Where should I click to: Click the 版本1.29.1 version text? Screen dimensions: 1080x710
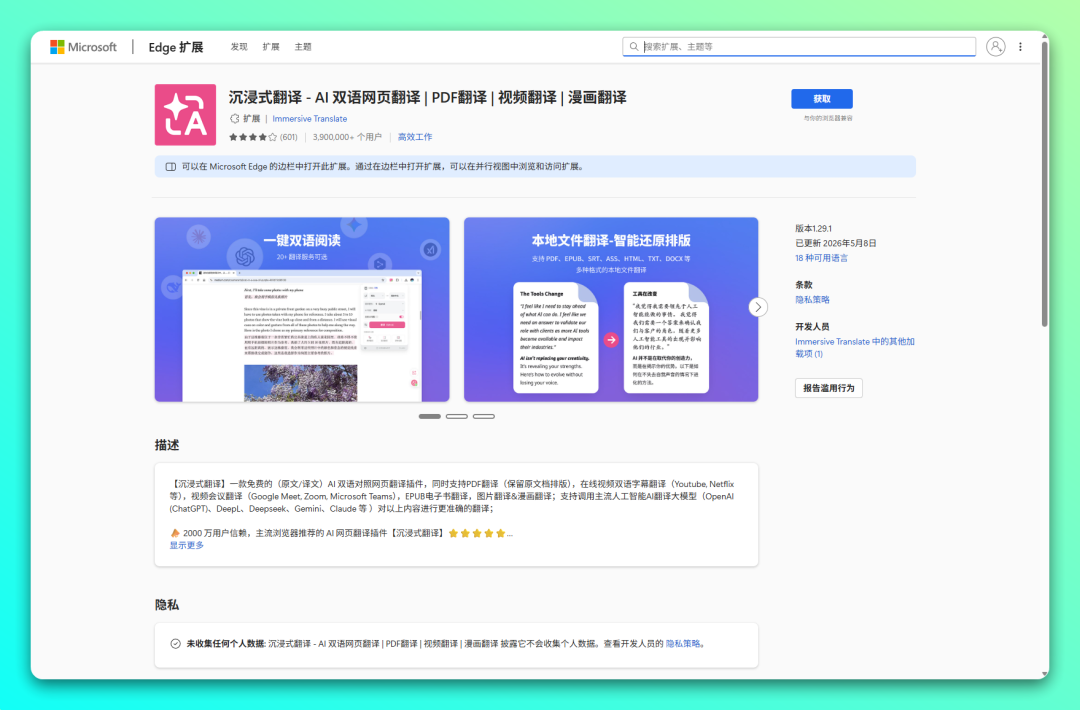[x=813, y=229]
